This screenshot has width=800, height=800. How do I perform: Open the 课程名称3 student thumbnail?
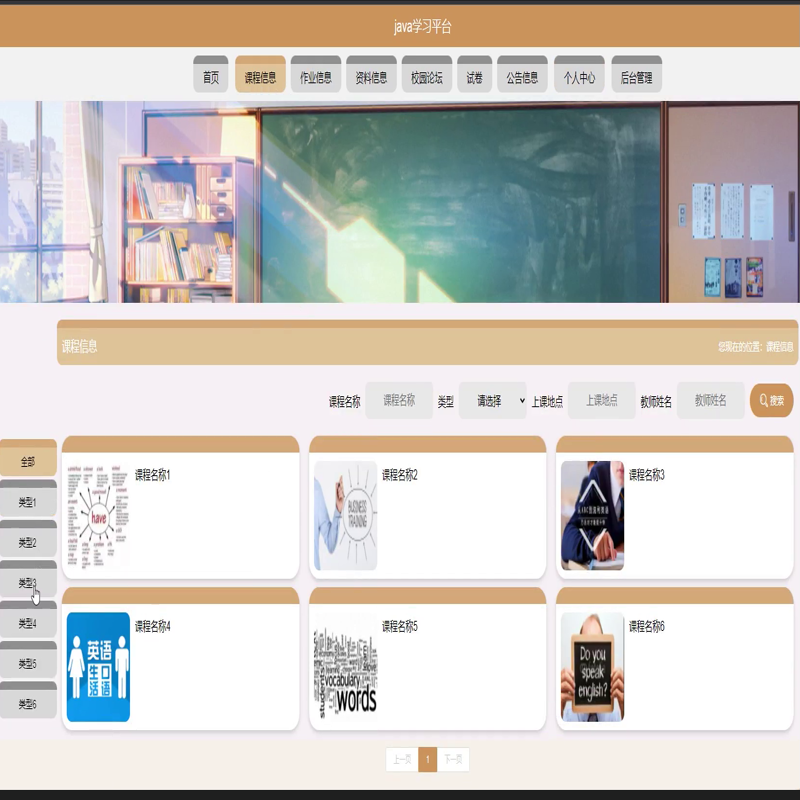tap(592, 515)
